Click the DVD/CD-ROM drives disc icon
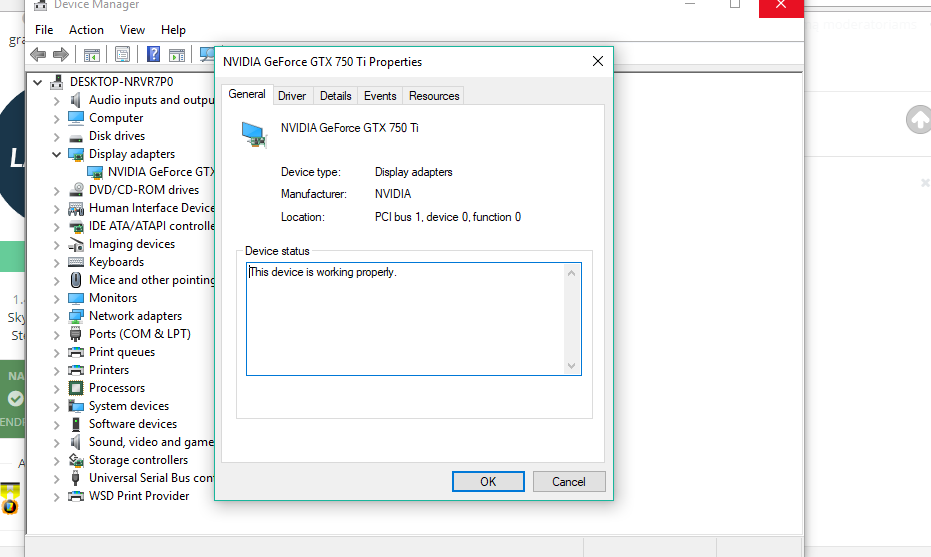 [x=76, y=190]
